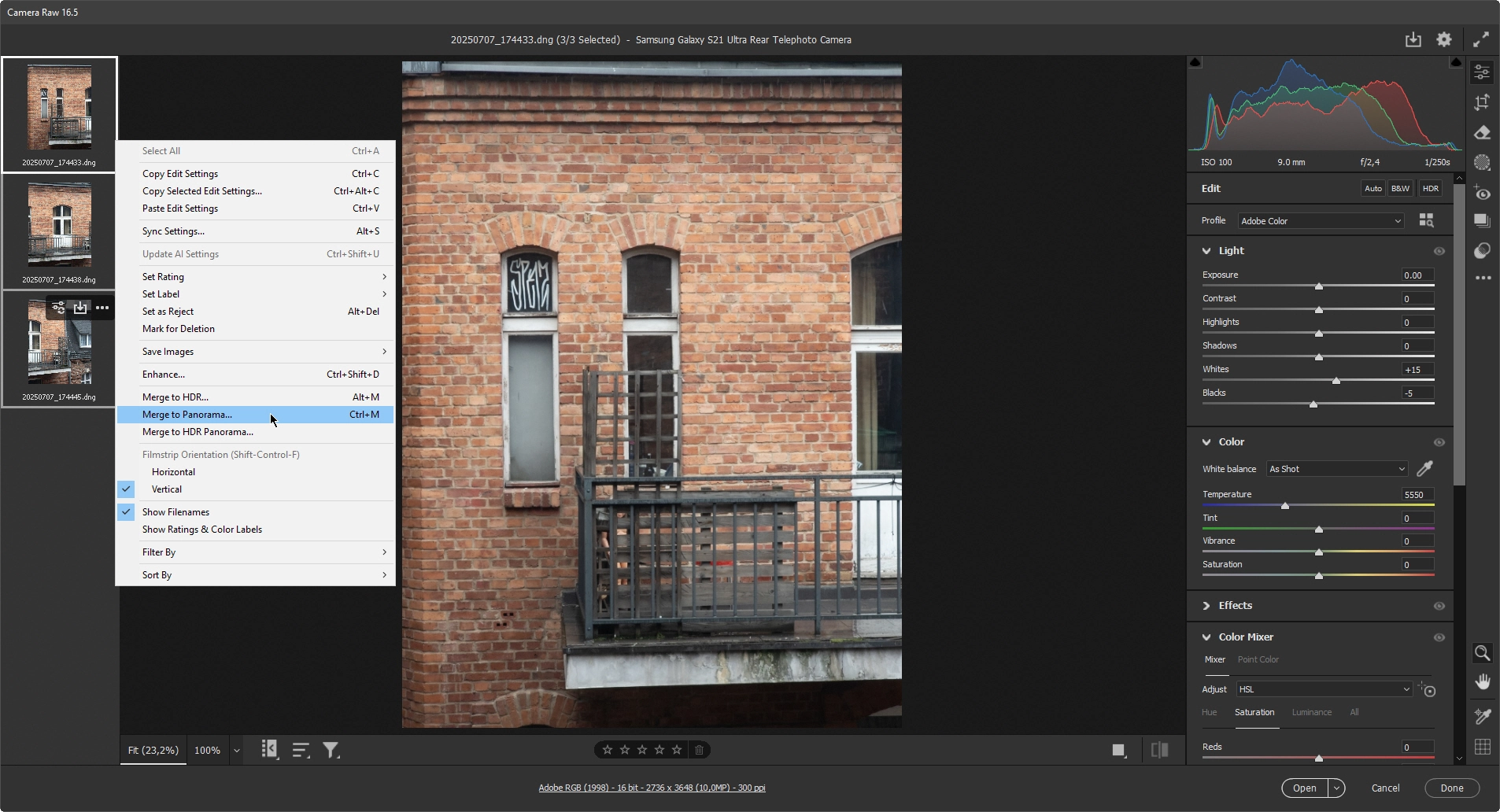Collapse the Color section

(1206, 442)
